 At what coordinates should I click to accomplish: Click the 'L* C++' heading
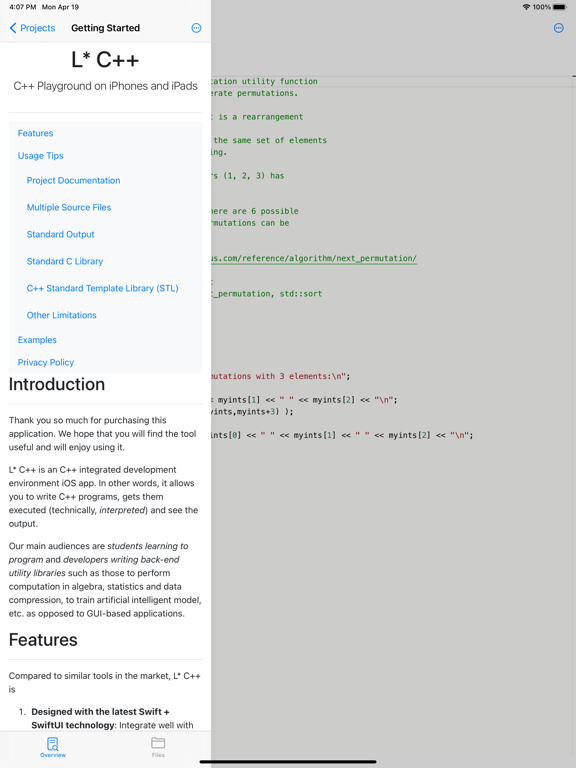coord(105,60)
